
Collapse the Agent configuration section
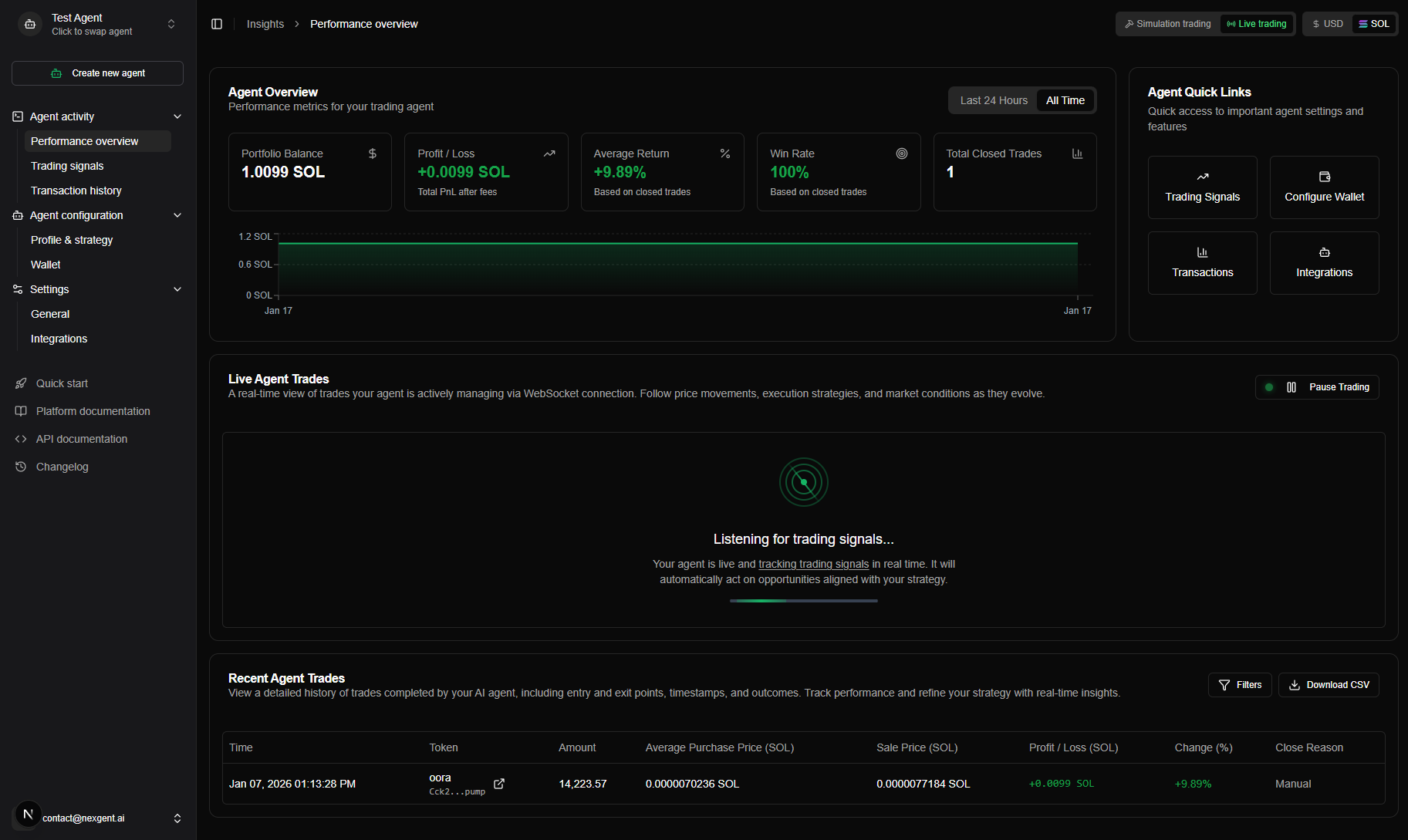click(177, 215)
